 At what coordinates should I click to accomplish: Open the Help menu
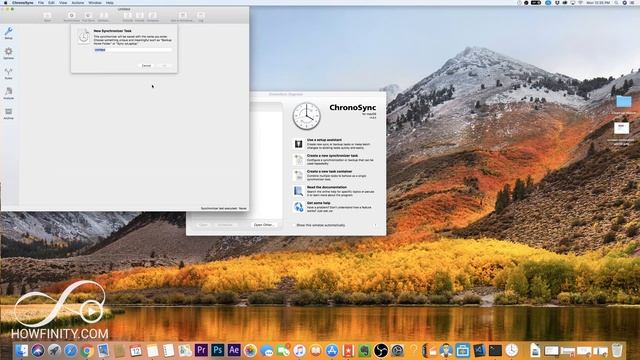coord(110,2)
